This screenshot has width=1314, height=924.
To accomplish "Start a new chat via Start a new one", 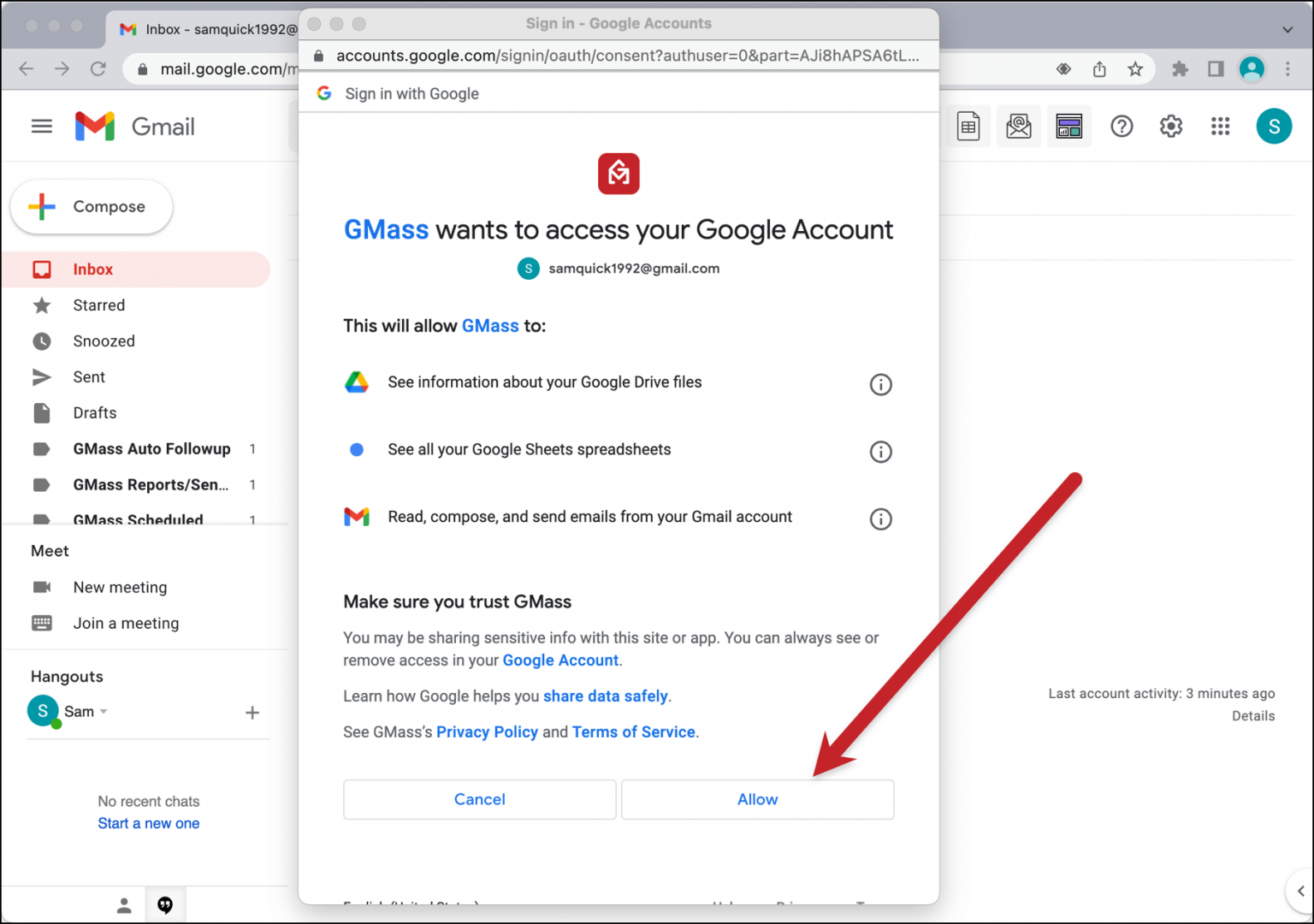I will click(x=148, y=822).
